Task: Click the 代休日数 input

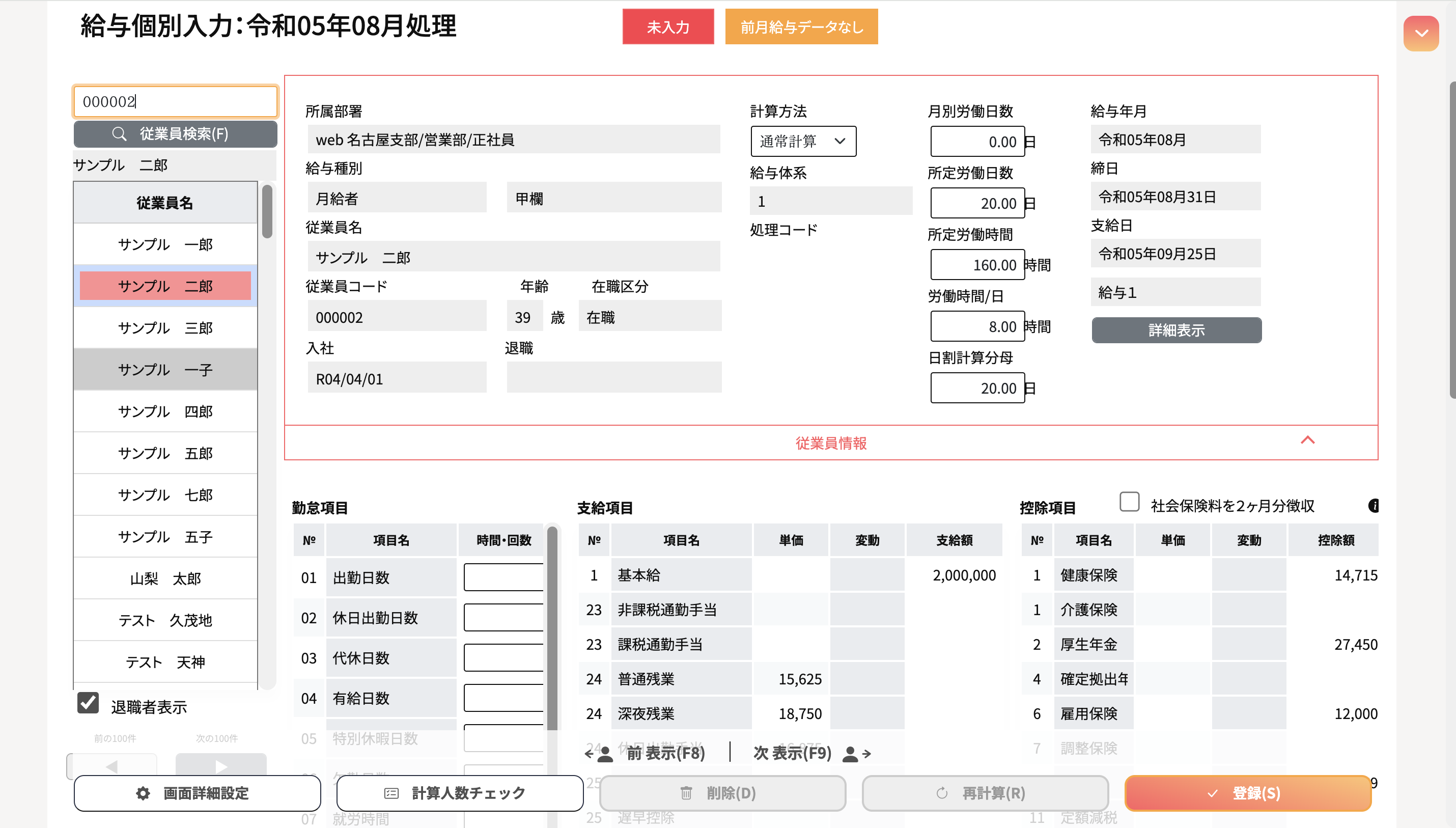Action: tap(503, 658)
